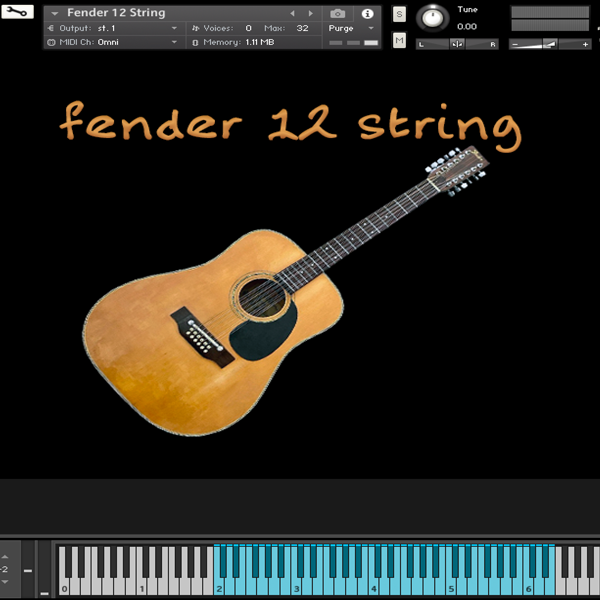Mute the Fender 12 String instrument
This screenshot has width=600, height=600.
[400, 40]
